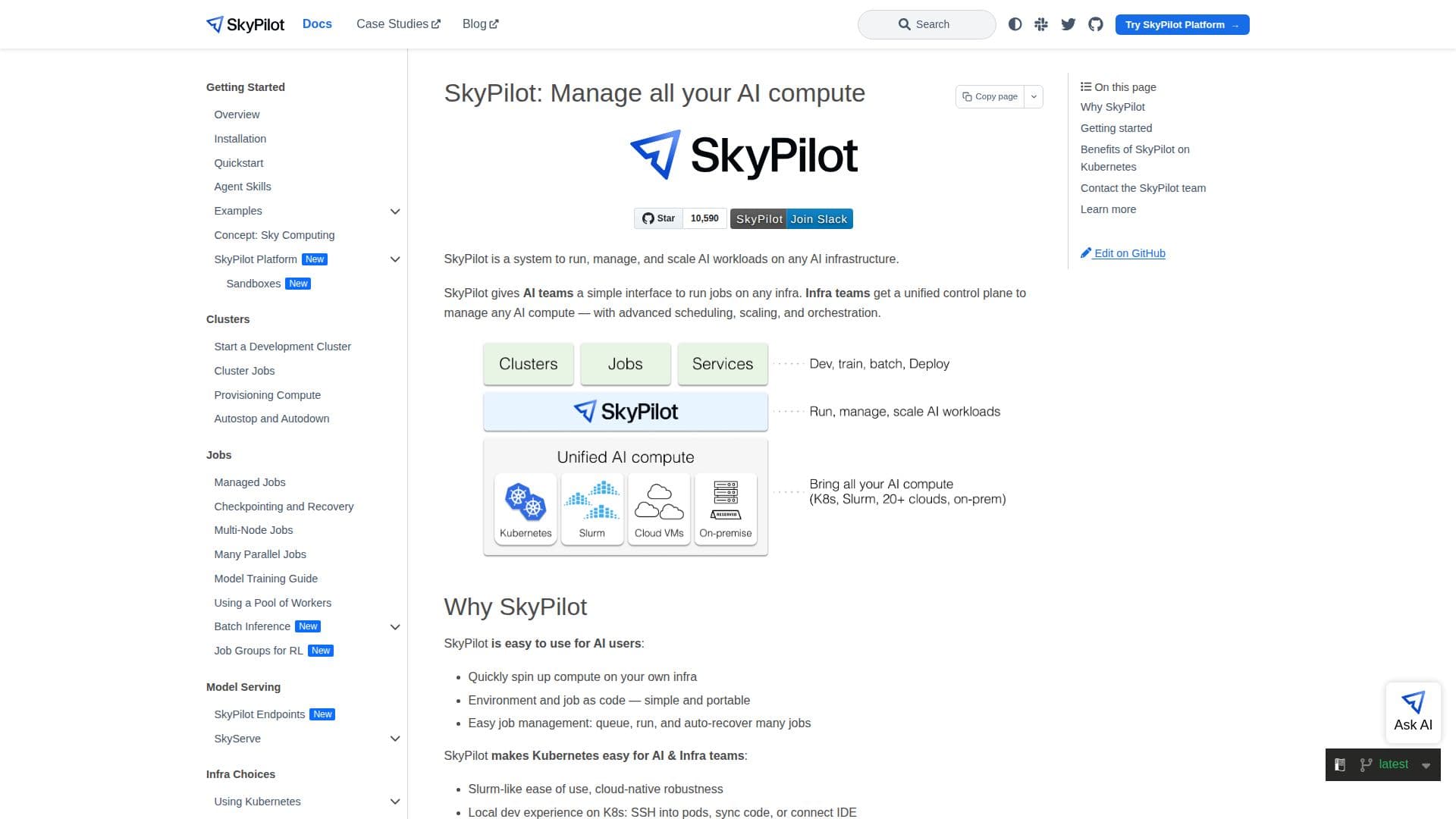Click the Cloud VMs icon in diagram
Viewport: 1456px width, 819px height.
[x=659, y=502]
